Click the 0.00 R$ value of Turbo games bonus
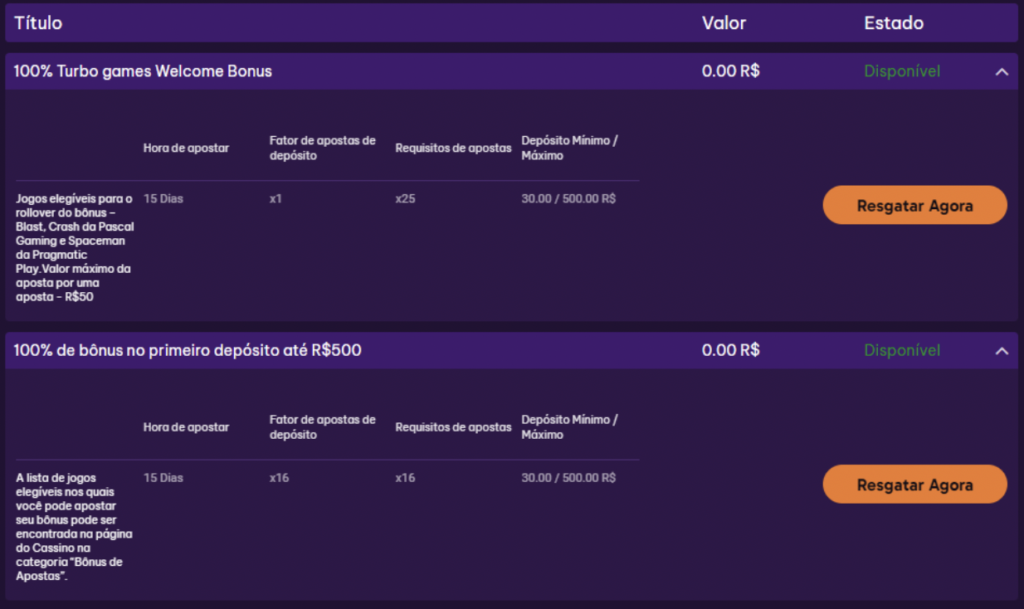Screen dimensions: 1024x609 731,71
